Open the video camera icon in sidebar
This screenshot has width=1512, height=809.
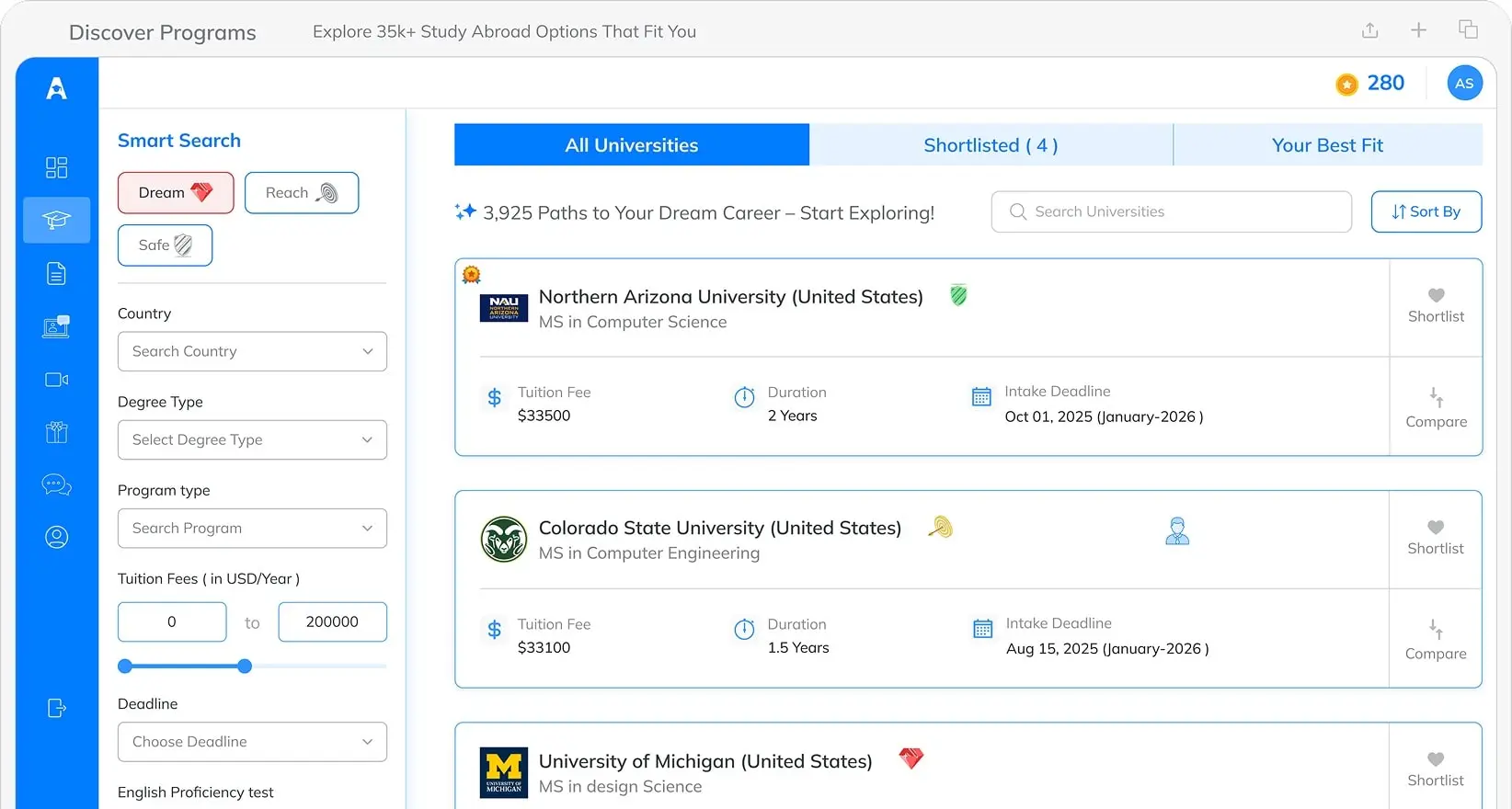tap(56, 380)
